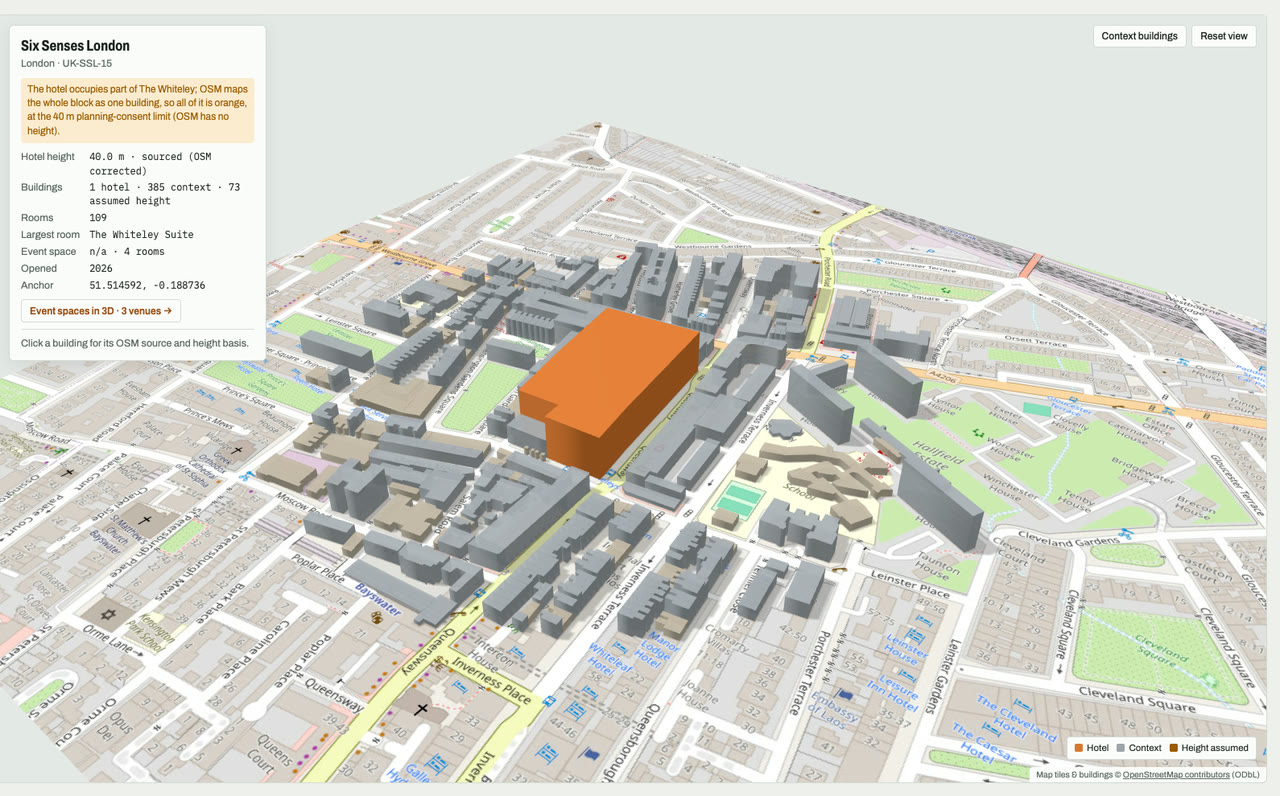Click the church cross icon beside Queensway 40
Image resolution: width=1280 pixels, height=796 pixels.
(x=421, y=709)
